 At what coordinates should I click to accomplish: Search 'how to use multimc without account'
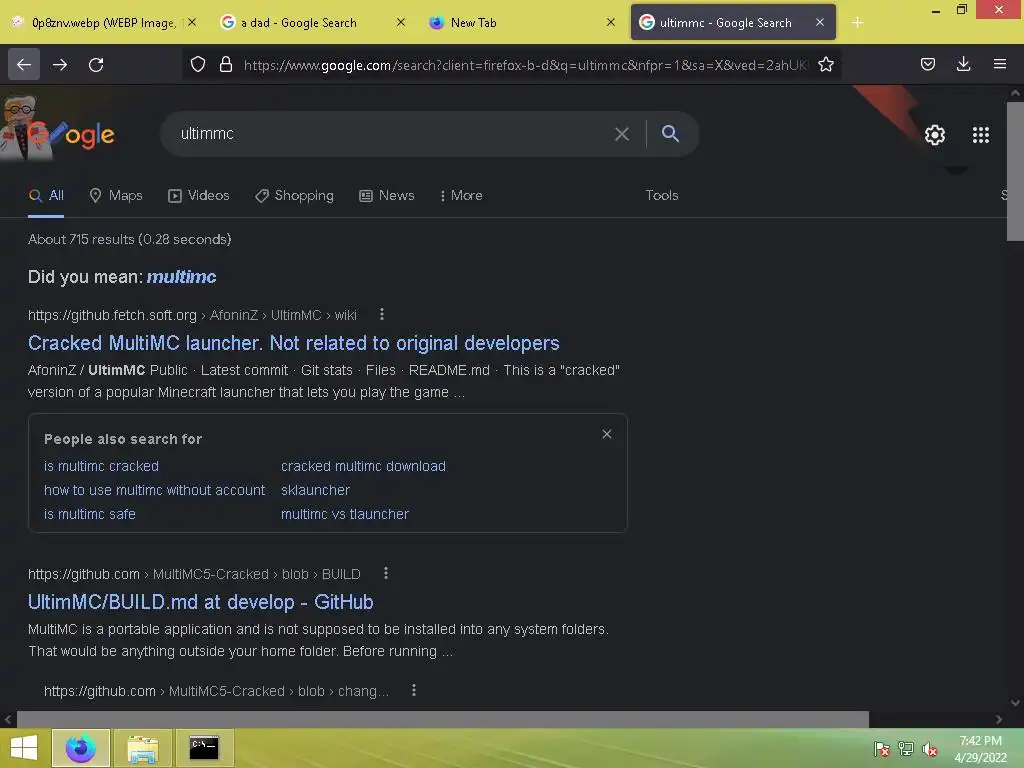[154, 490]
